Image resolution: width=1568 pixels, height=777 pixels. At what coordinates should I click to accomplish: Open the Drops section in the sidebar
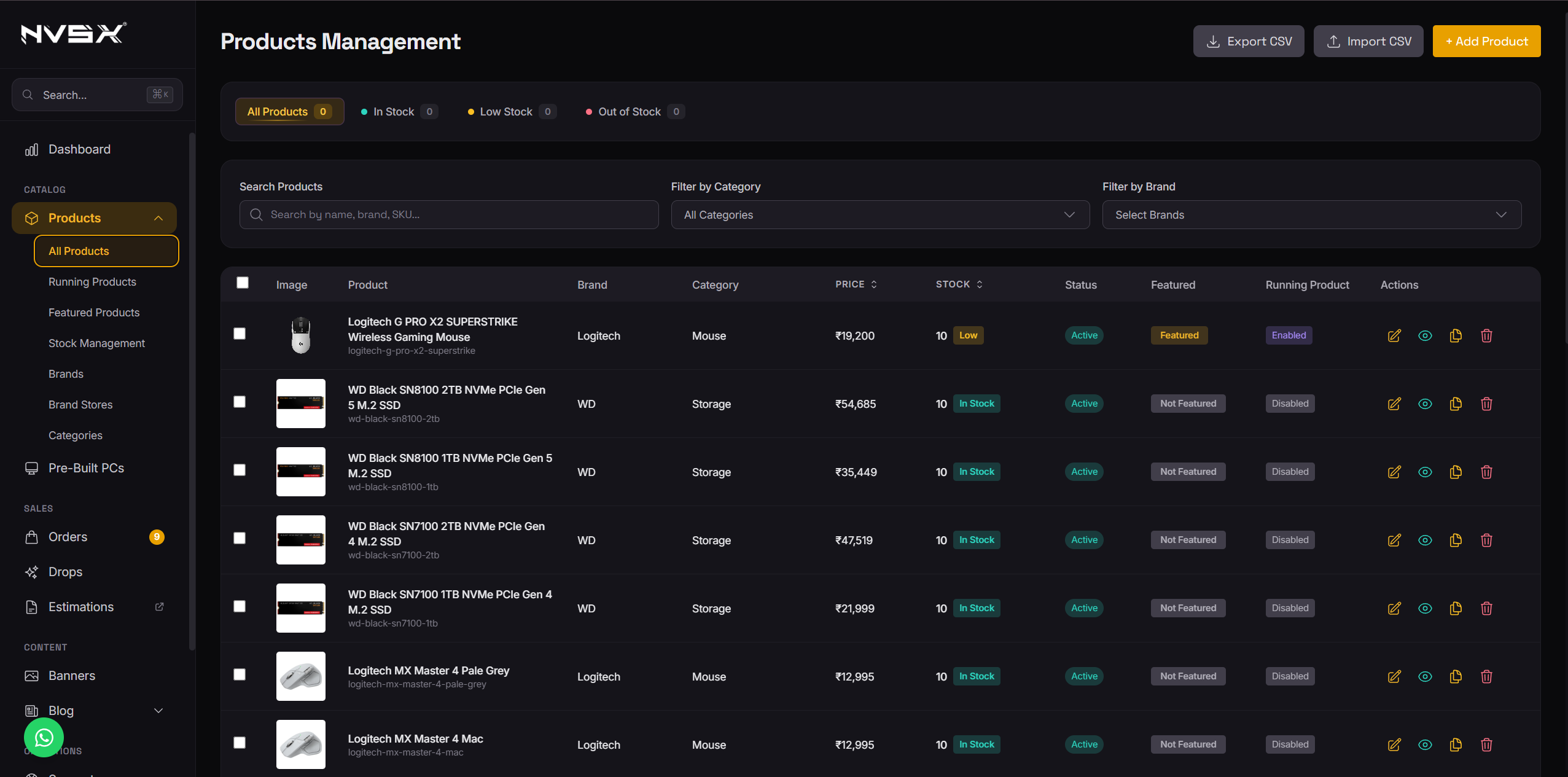click(x=65, y=571)
